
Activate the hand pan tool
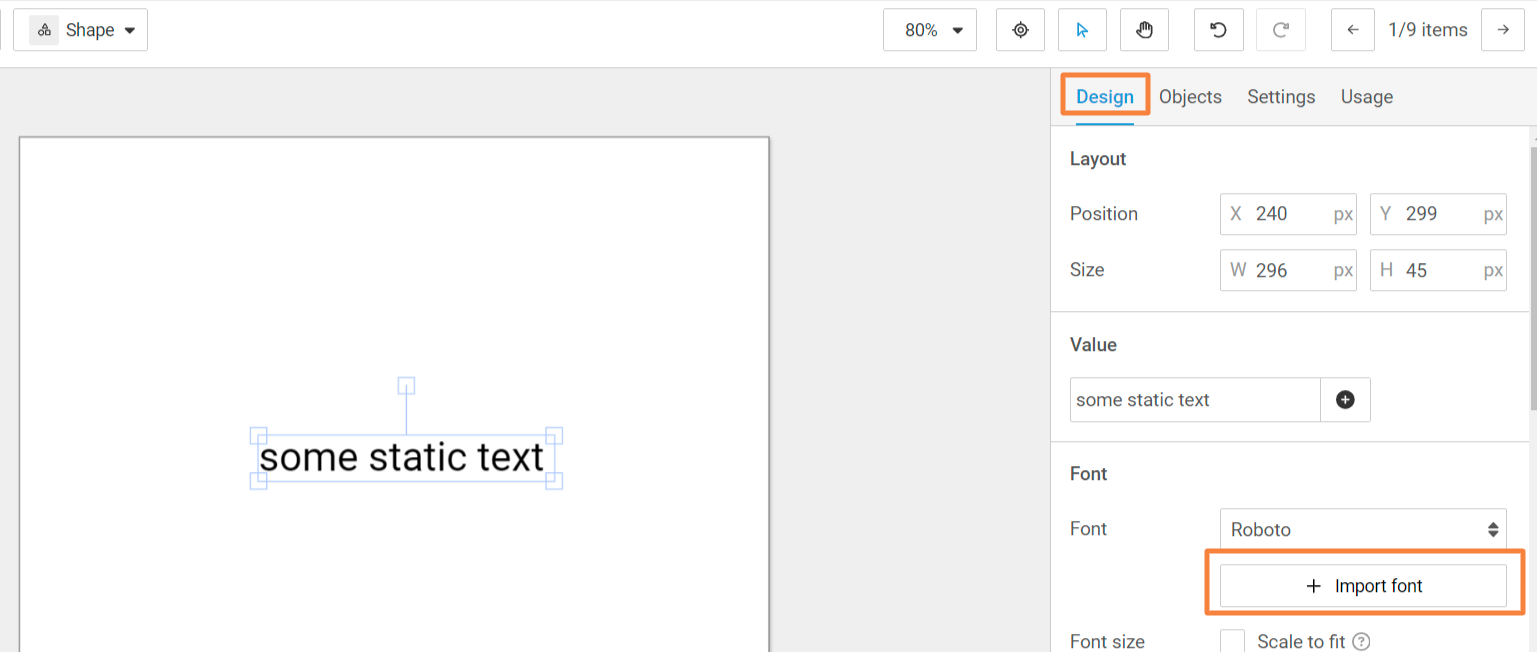(1144, 30)
